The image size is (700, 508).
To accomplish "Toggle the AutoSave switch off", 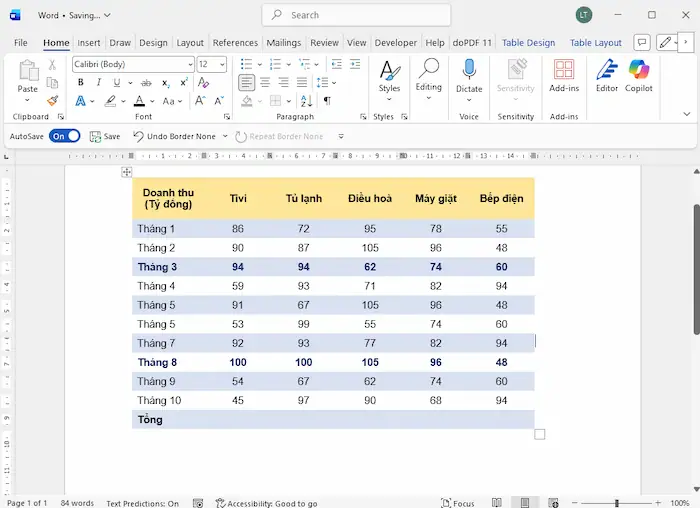I will 65,136.
